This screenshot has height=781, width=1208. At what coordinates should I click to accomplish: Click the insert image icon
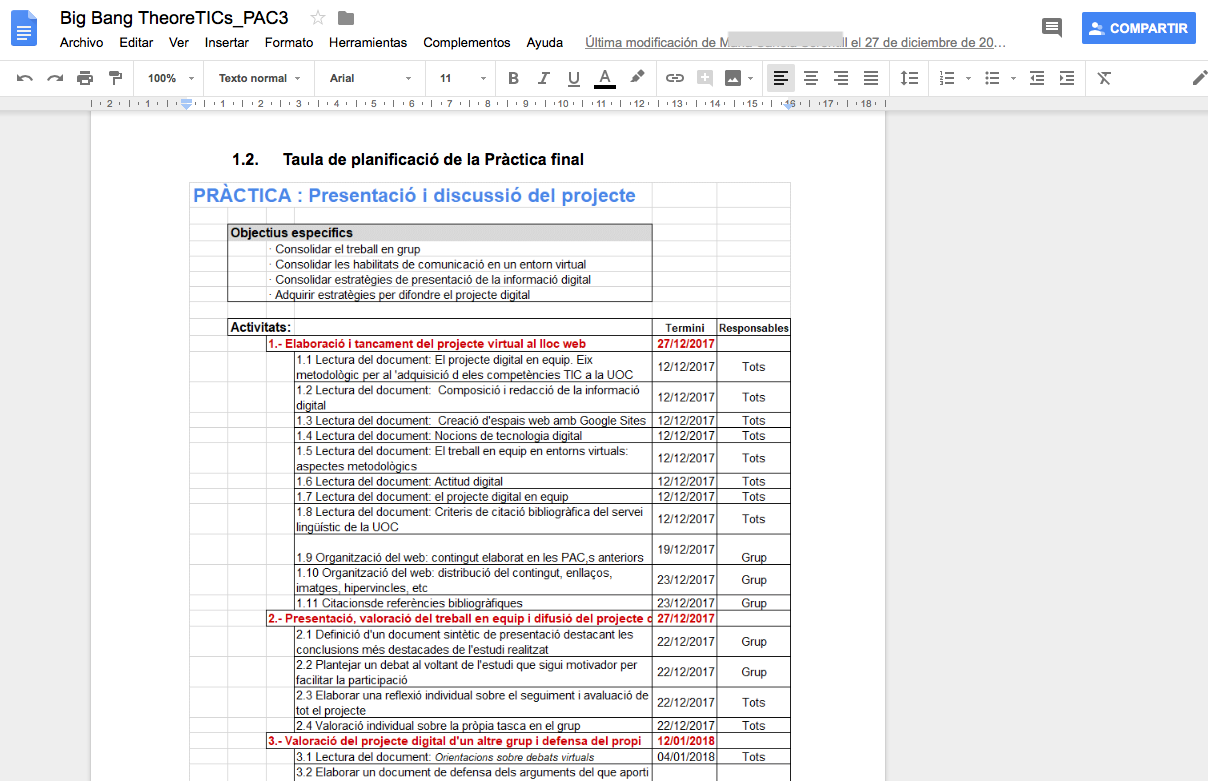pyautogui.click(x=733, y=78)
